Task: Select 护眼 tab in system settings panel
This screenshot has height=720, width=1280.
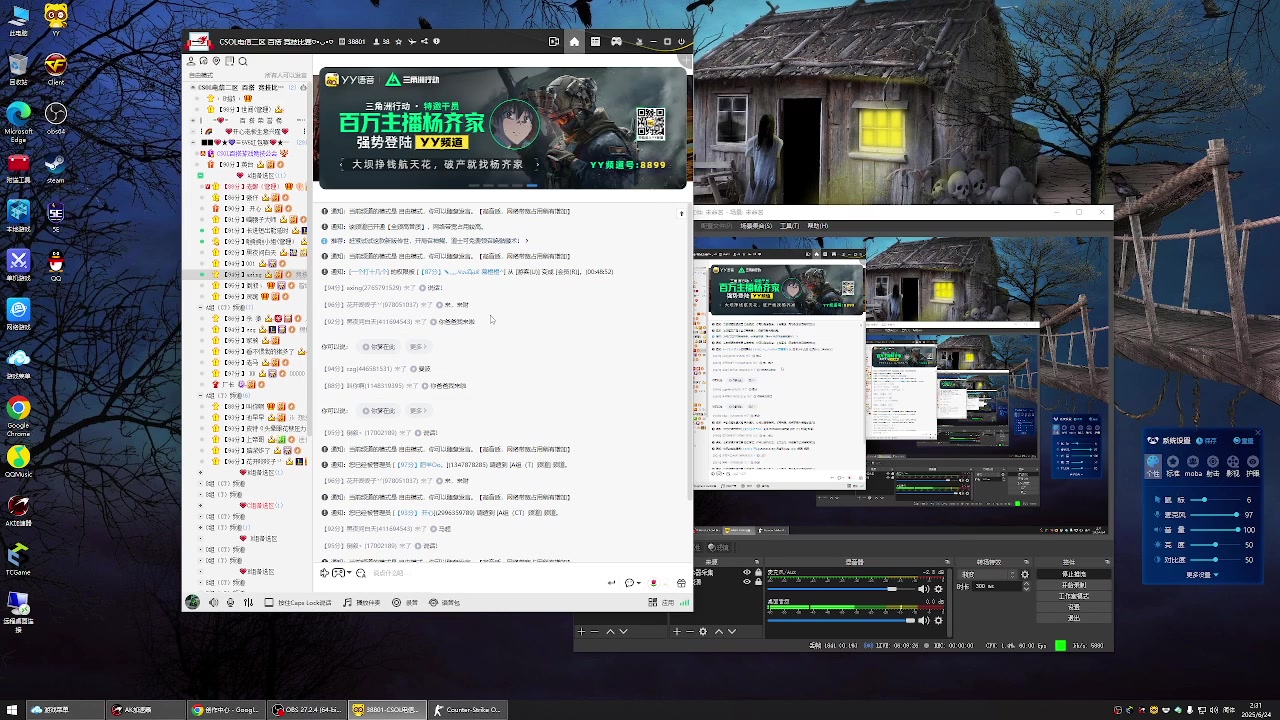Action: 1253,466
